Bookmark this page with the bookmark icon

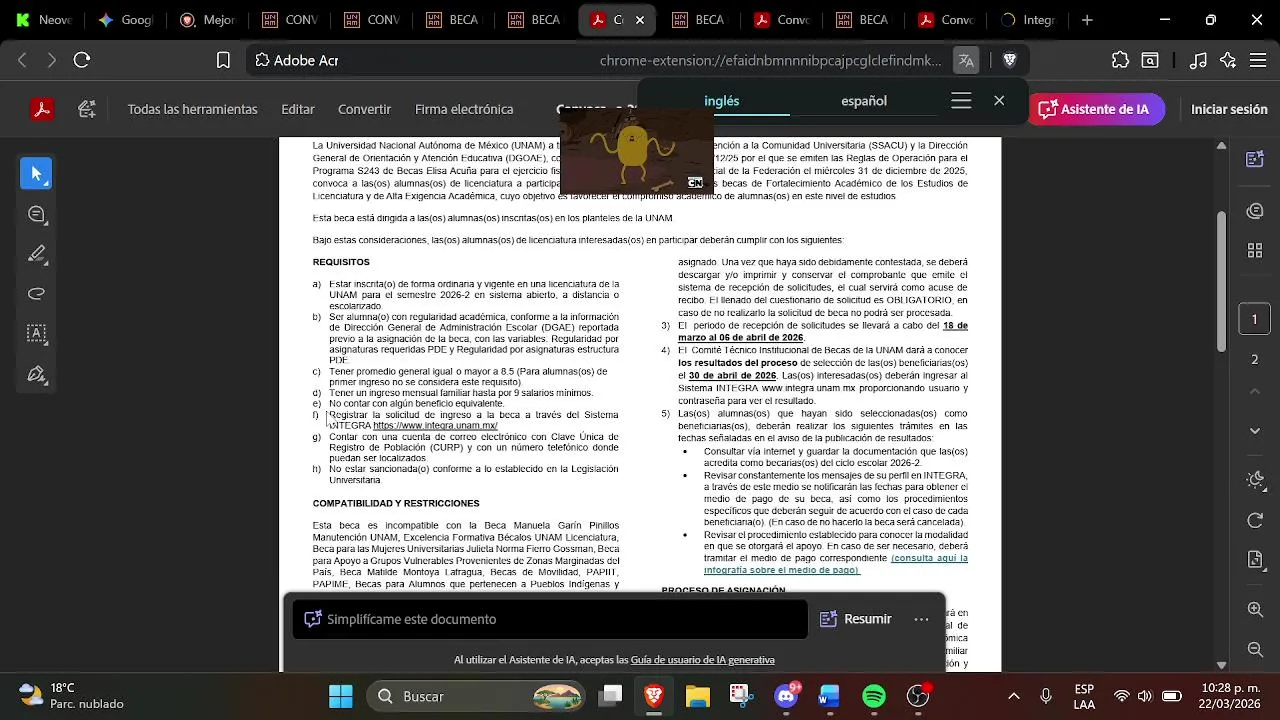[x=224, y=60]
